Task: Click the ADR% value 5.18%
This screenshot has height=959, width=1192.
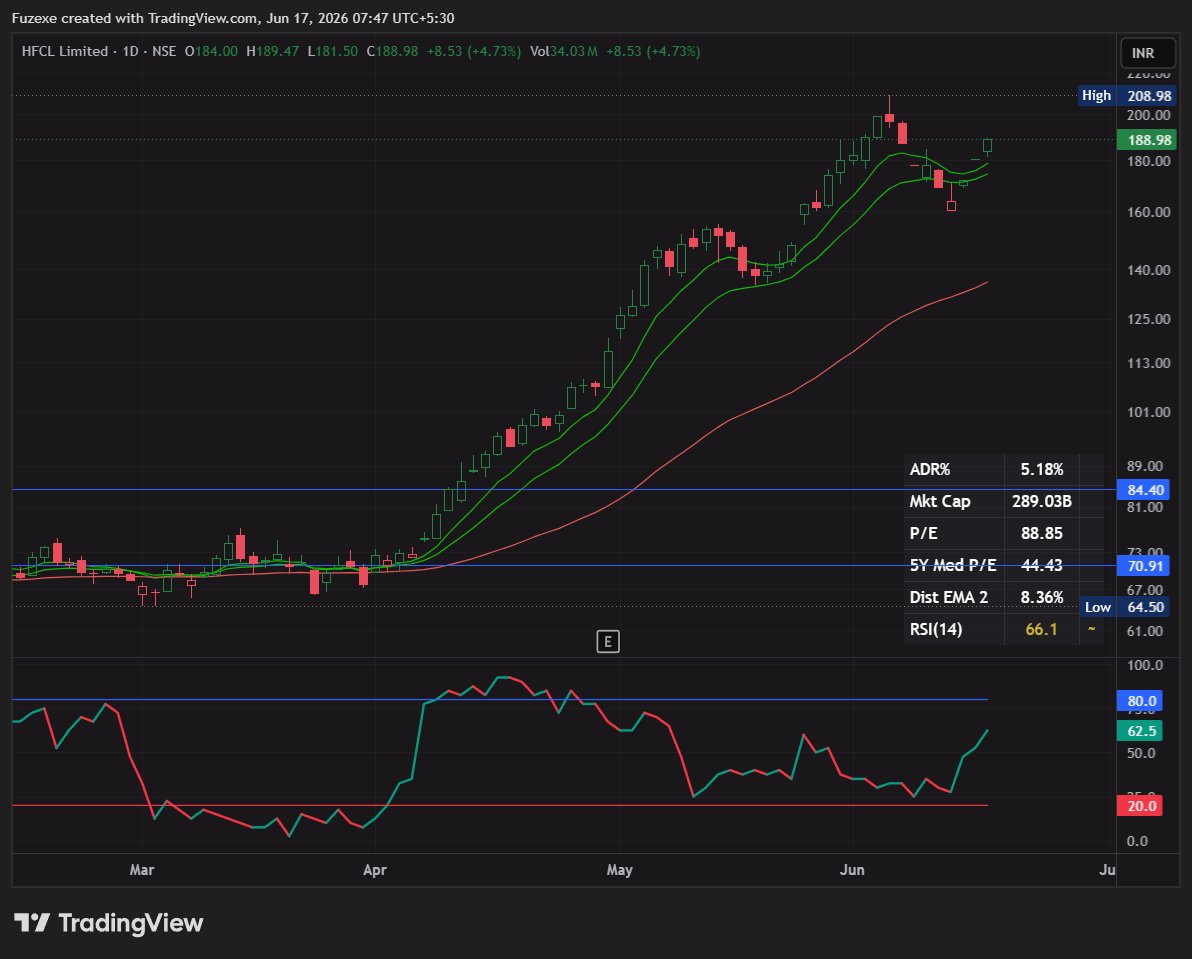Action: [x=1041, y=470]
